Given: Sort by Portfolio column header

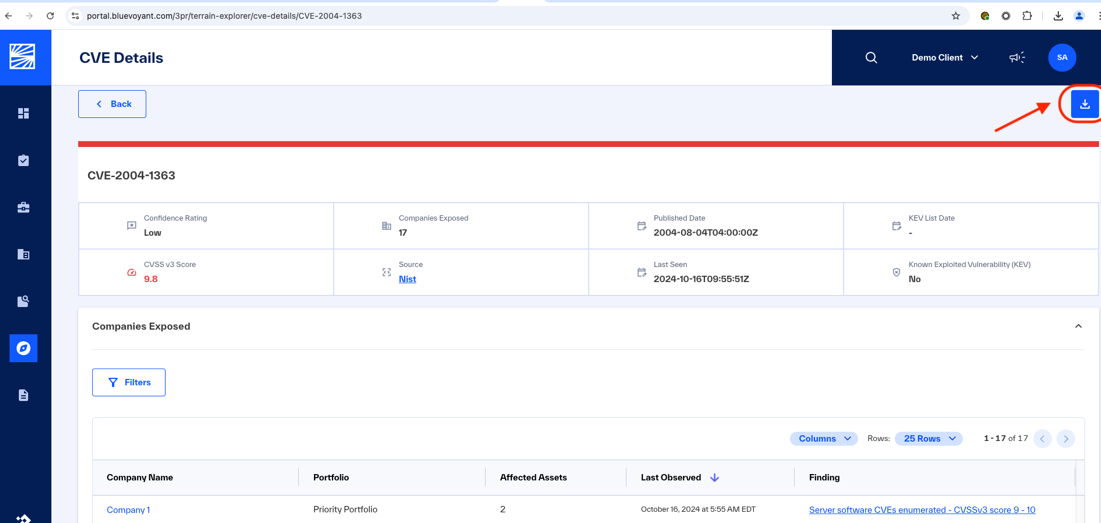Looking at the screenshot, I should pos(331,477).
